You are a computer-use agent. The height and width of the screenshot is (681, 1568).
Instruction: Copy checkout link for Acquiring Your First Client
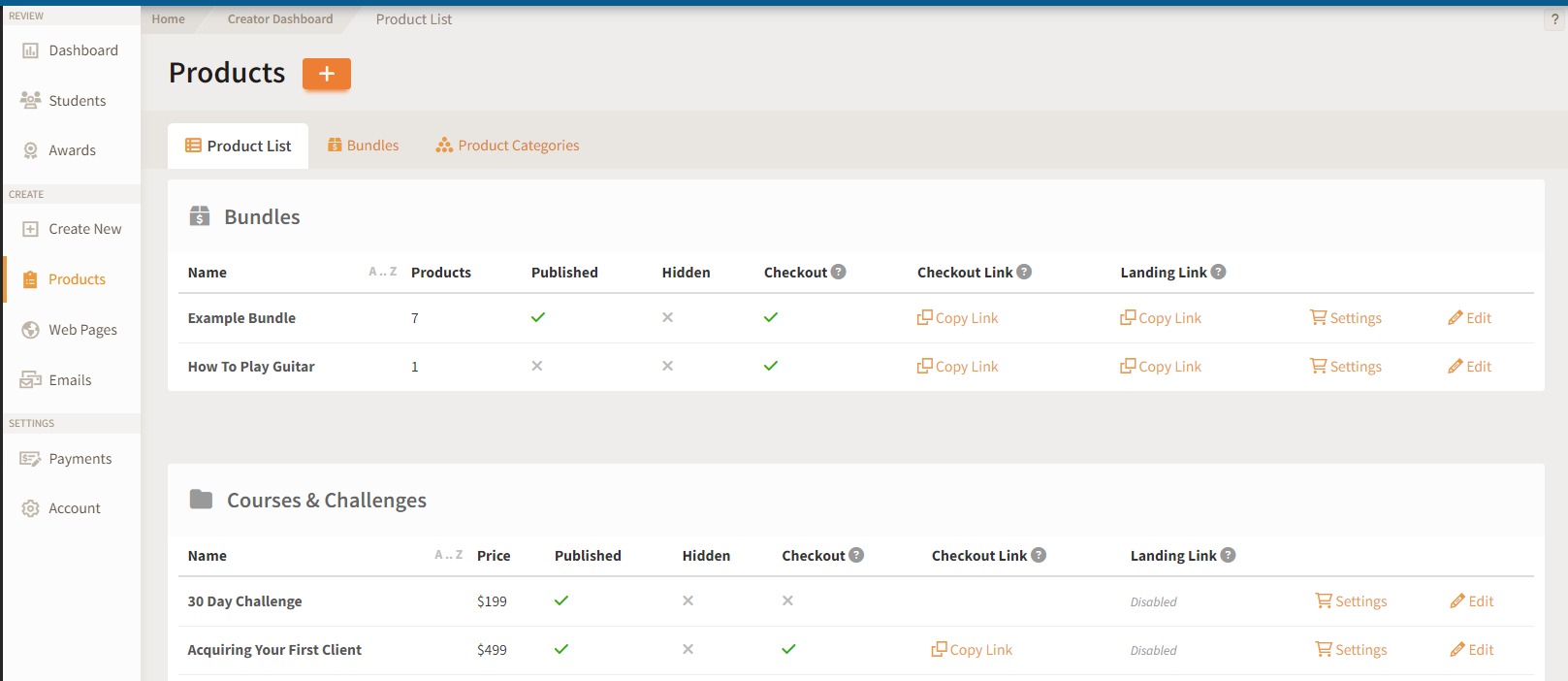[x=972, y=650]
